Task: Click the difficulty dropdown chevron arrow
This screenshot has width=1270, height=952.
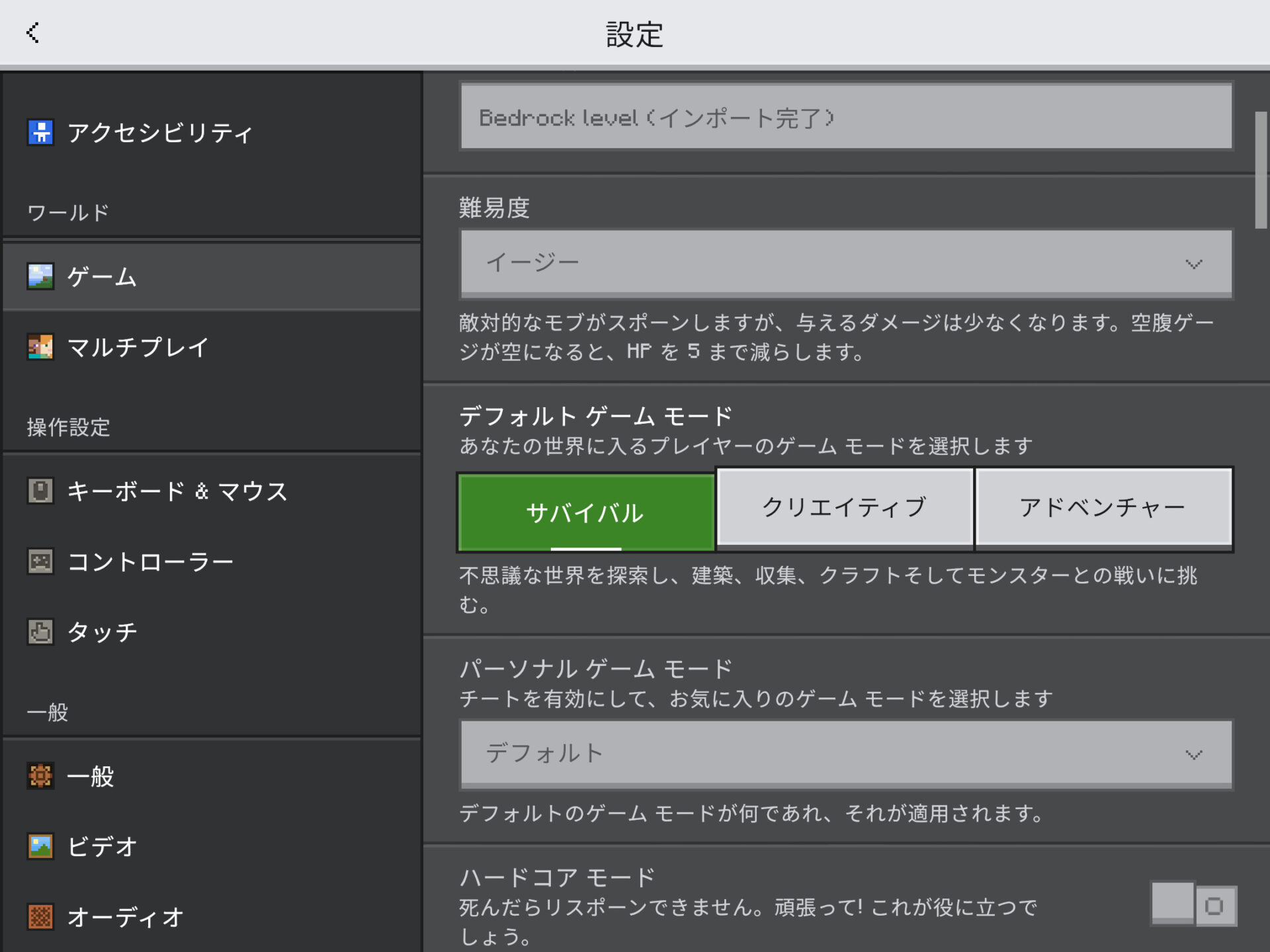Action: (x=1193, y=264)
